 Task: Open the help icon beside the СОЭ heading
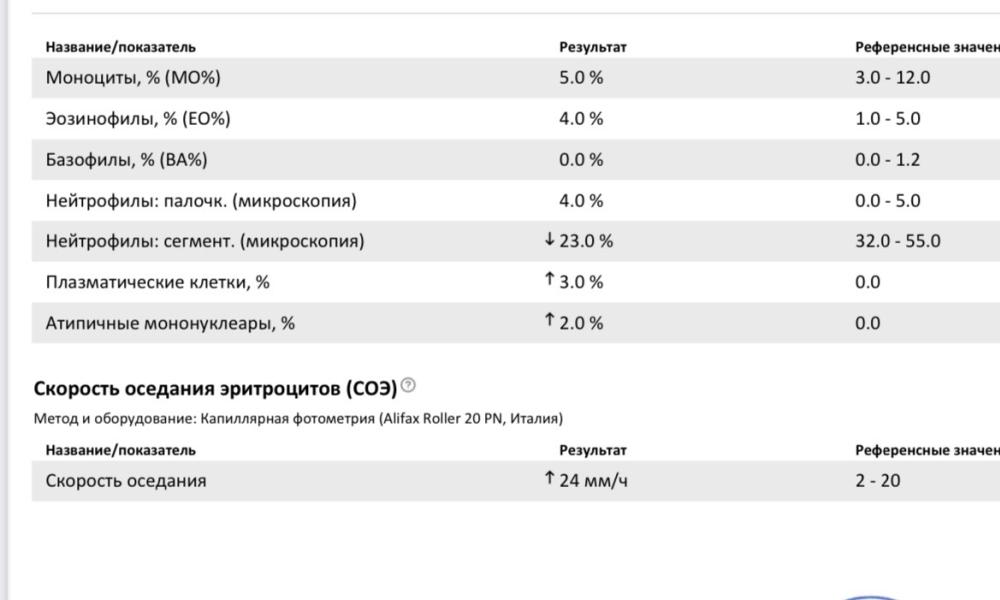pyautogui.click(x=408, y=385)
